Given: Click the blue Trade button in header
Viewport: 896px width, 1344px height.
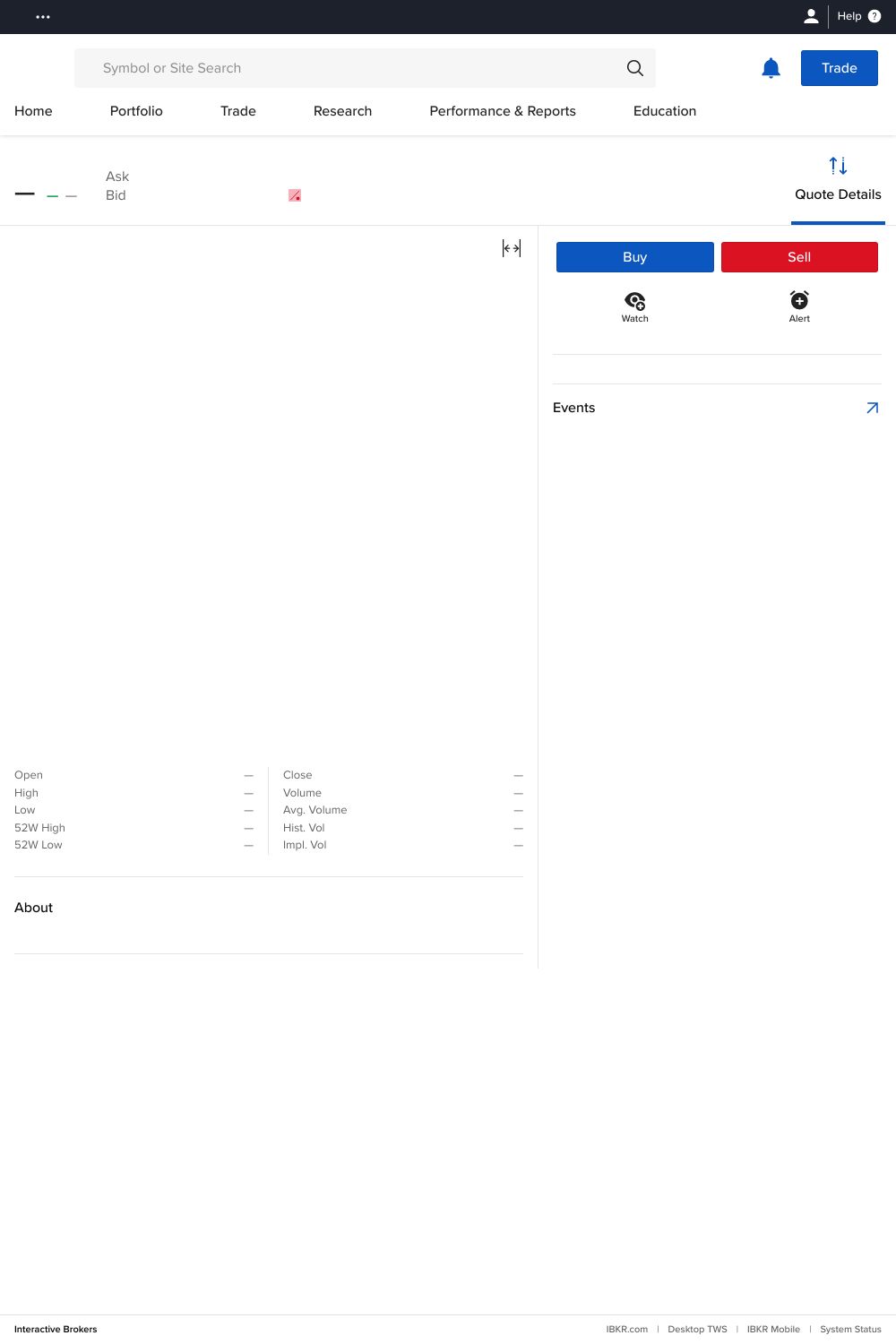Looking at the screenshot, I should click(839, 68).
